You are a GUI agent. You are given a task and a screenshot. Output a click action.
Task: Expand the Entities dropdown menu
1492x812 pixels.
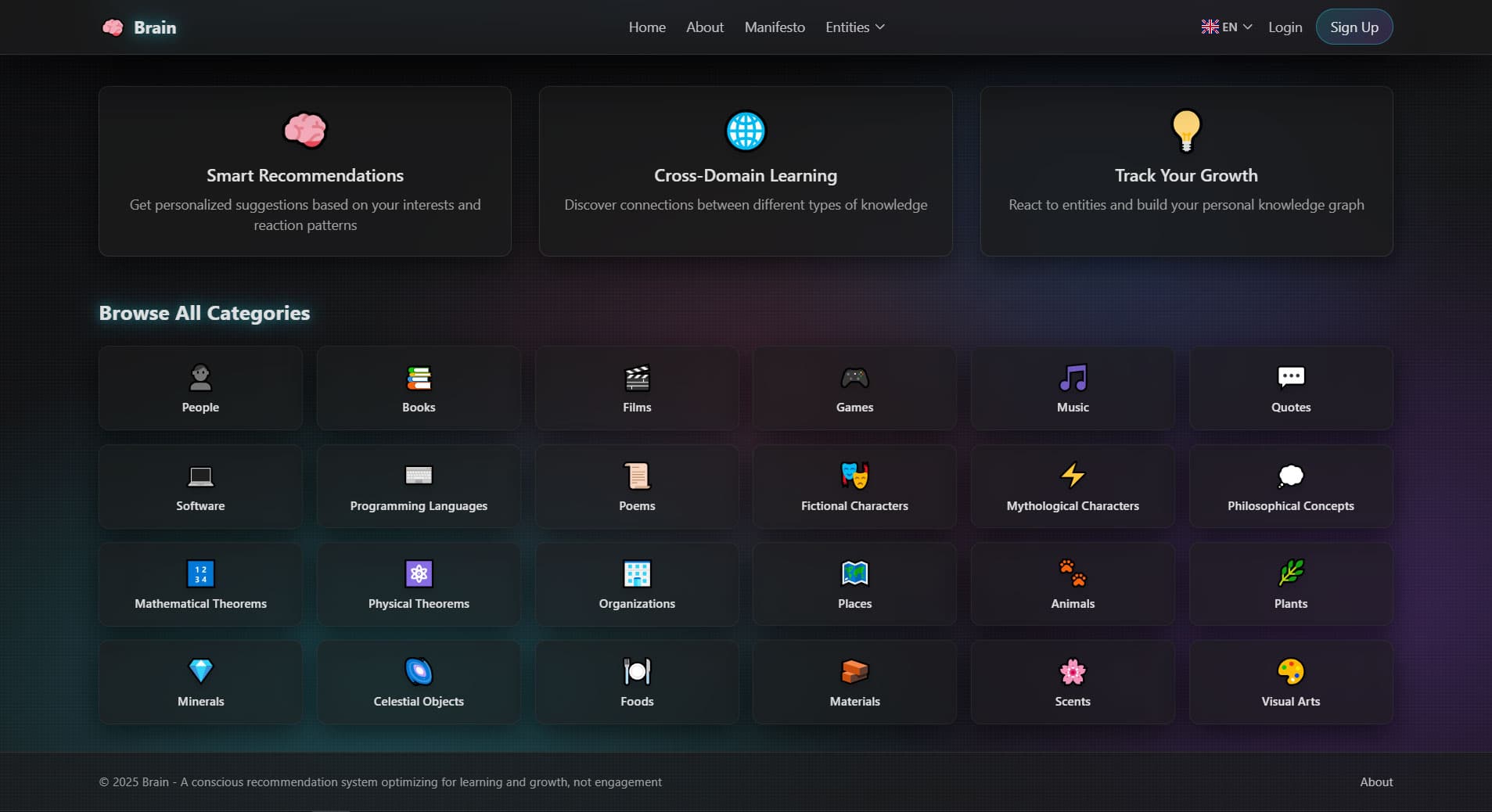854,27
